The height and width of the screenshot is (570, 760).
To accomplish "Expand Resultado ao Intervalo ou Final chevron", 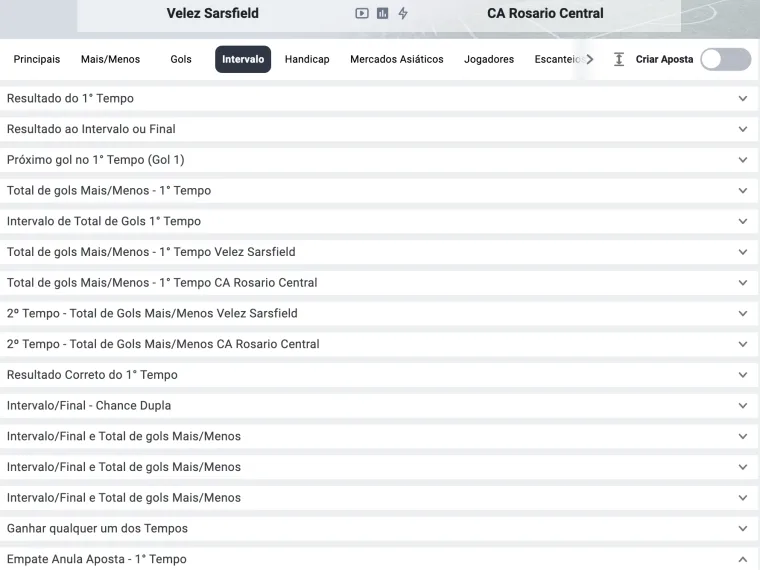I will [x=743, y=129].
